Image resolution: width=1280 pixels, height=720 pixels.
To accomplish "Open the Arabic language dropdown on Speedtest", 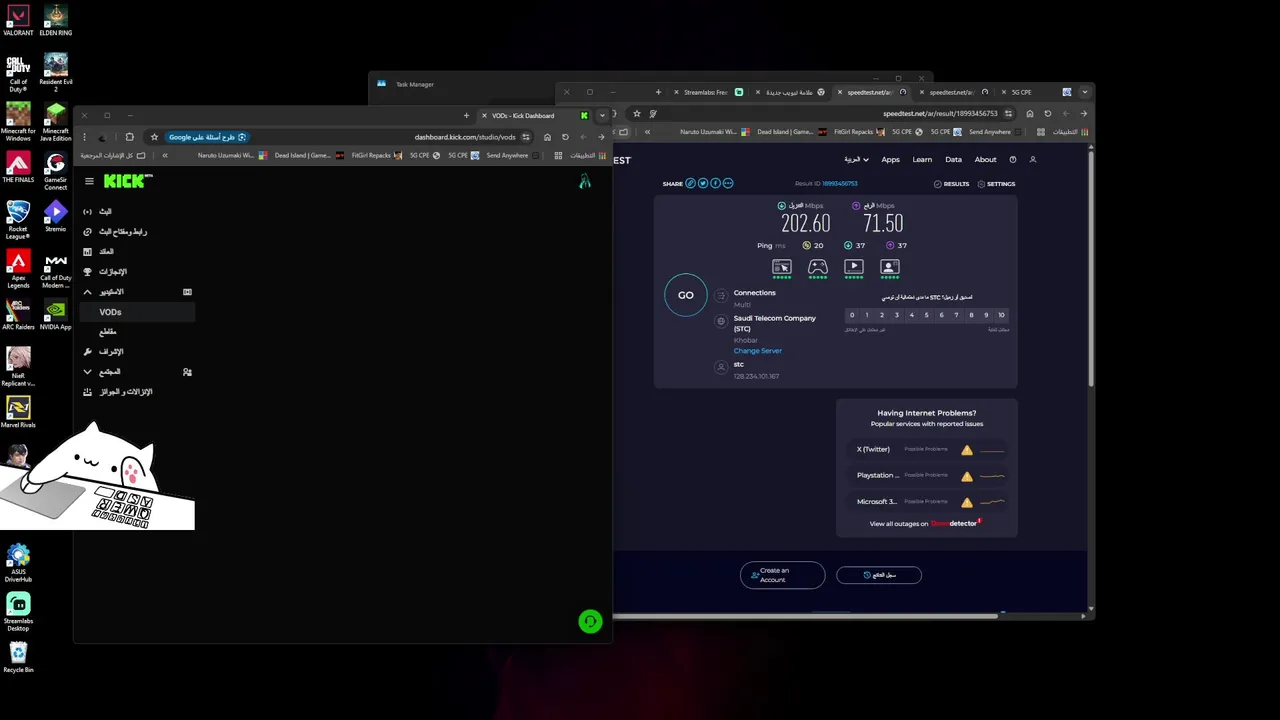I will coord(857,160).
